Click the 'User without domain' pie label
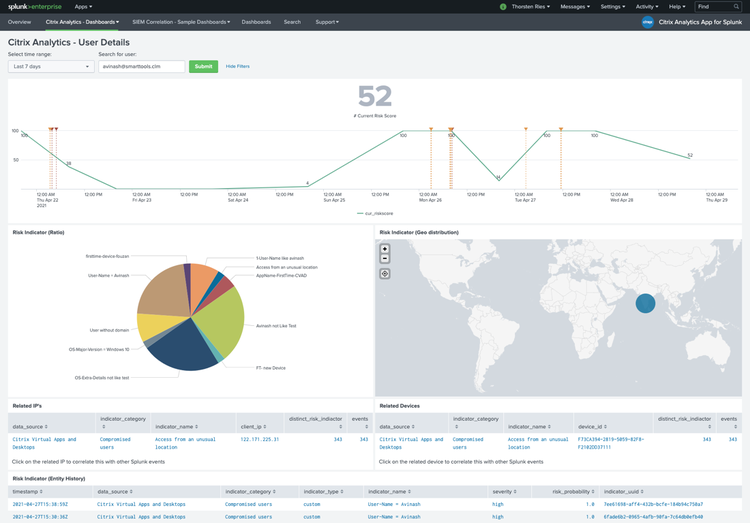Image resolution: width=750 pixels, height=523 pixels. coord(110,330)
